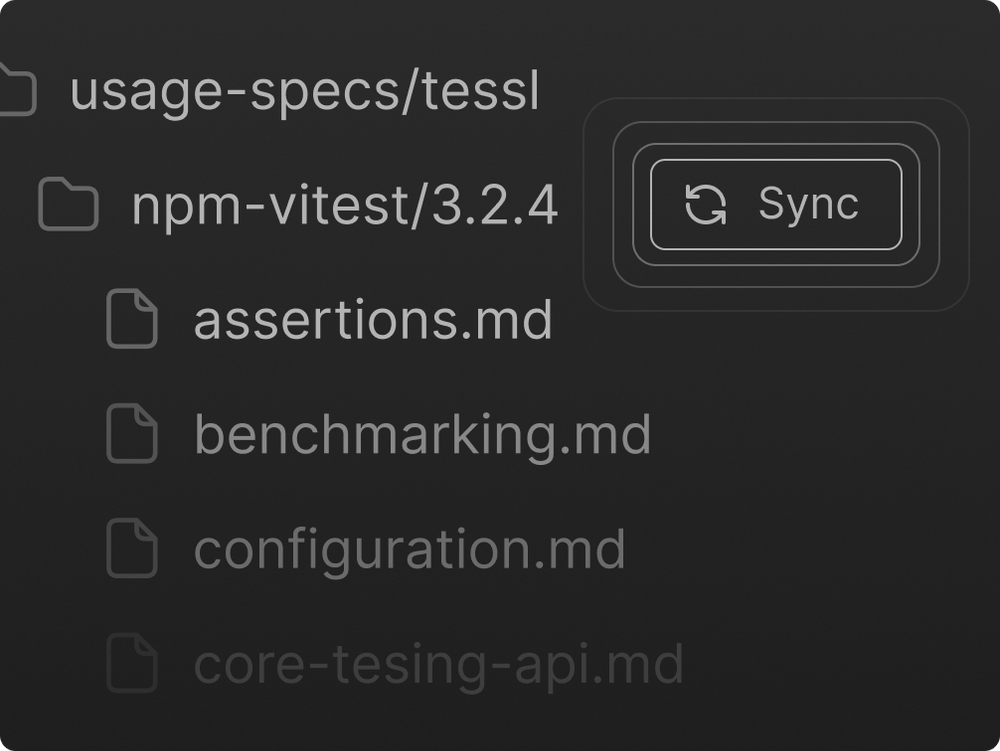The width and height of the screenshot is (1000, 751).
Task: Expand the npm-vitest/3.2.4 folder by its name
Action: point(344,206)
